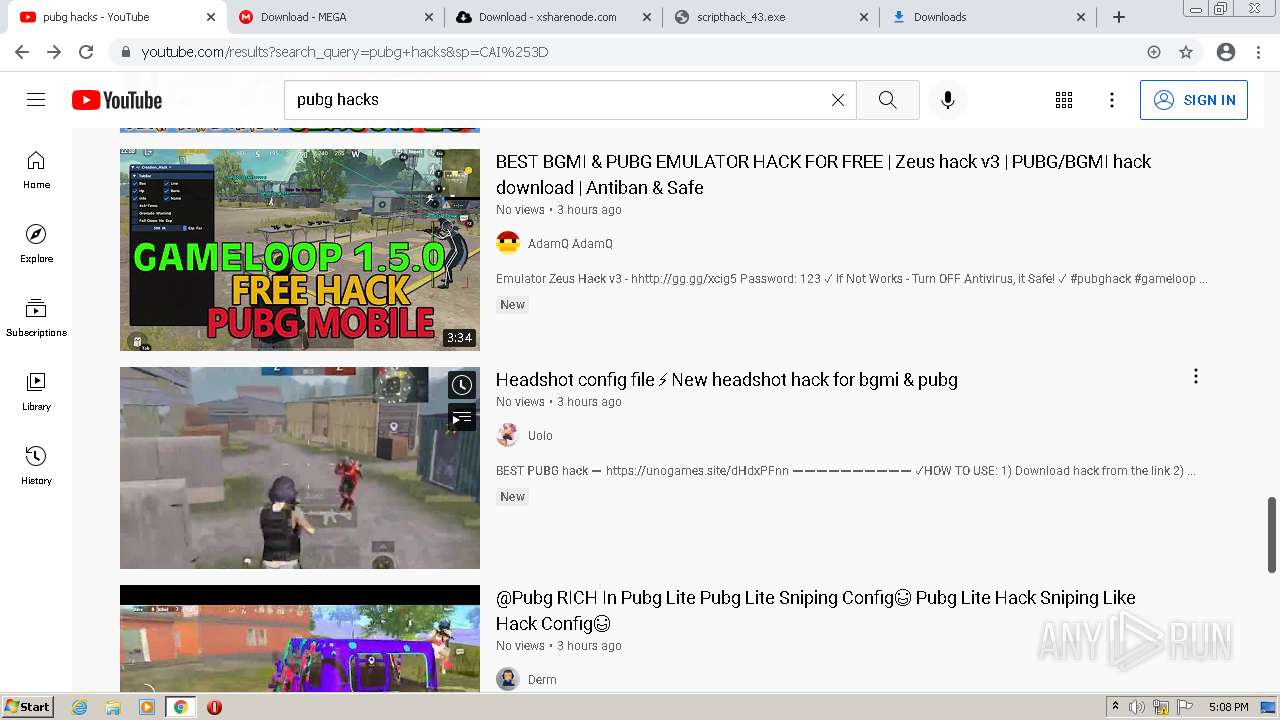Clear the search box with the X
The width and height of the screenshot is (1280, 720).
coord(838,100)
